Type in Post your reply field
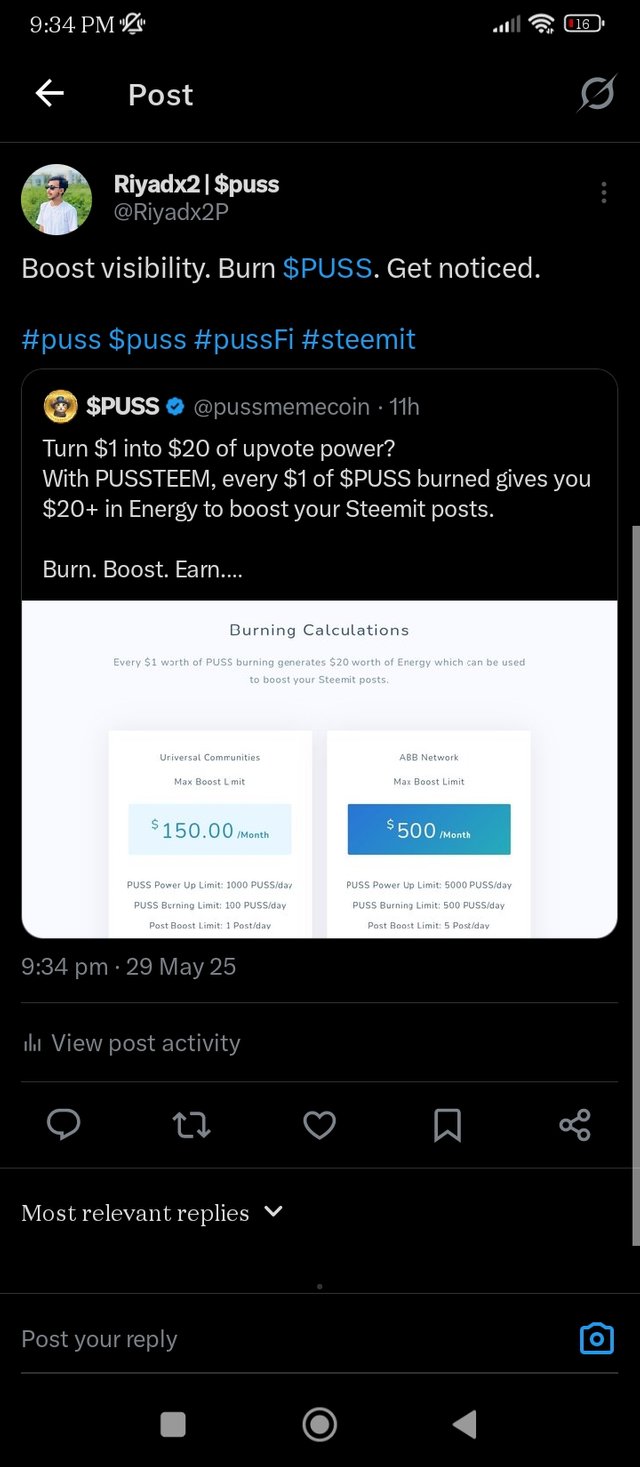Image resolution: width=640 pixels, height=1467 pixels. tap(280, 1339)
